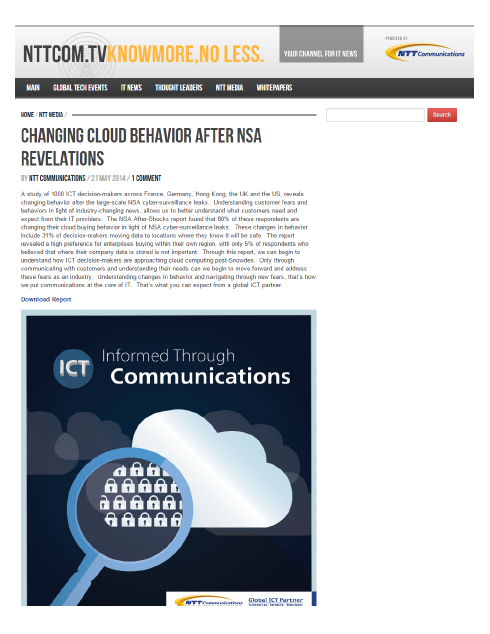Follow the Download Report link
Viewport: 490px width, 634px height.
(46, 299)
